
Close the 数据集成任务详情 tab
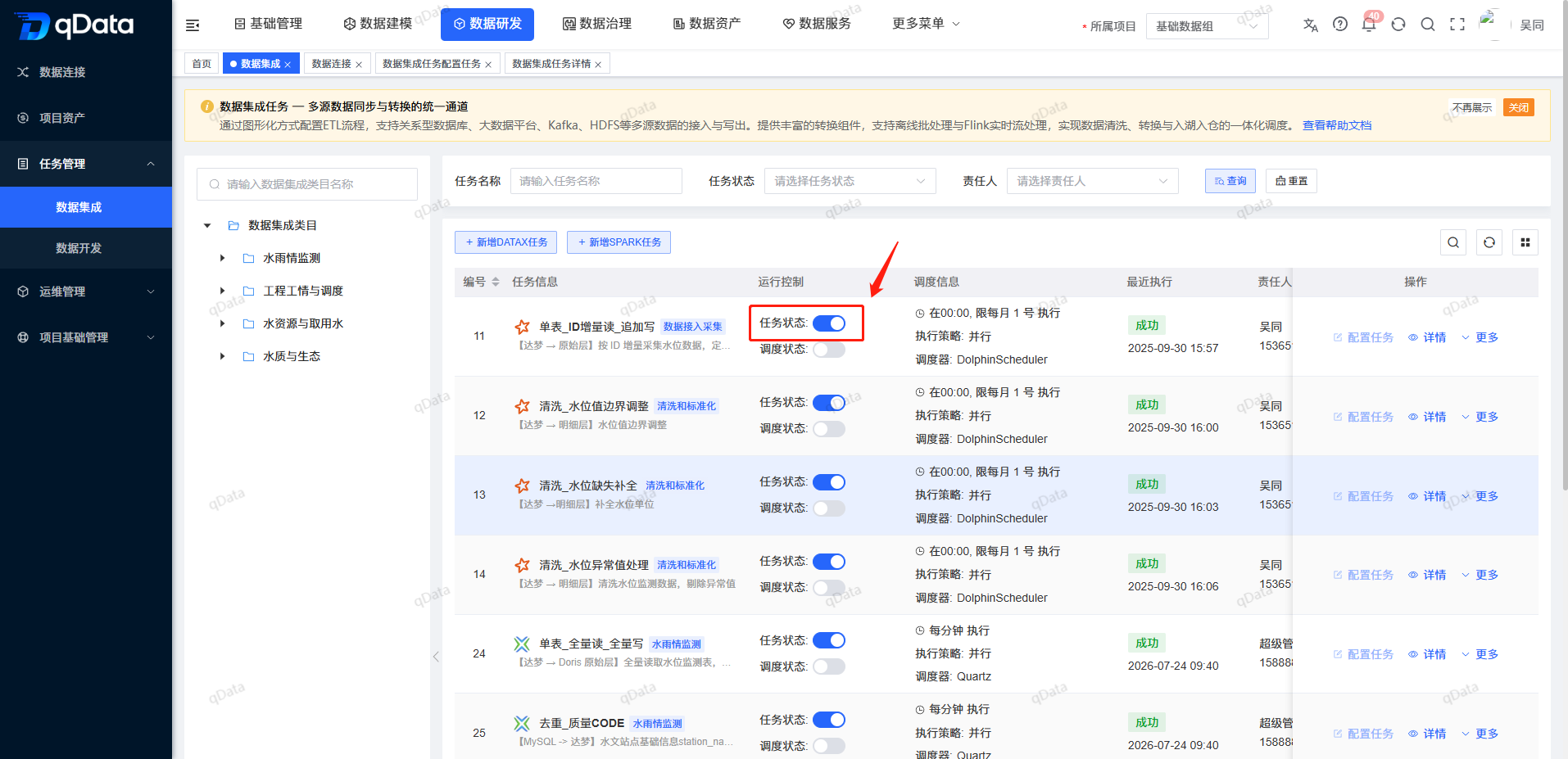pyautogui.click(x=598, y=65)
